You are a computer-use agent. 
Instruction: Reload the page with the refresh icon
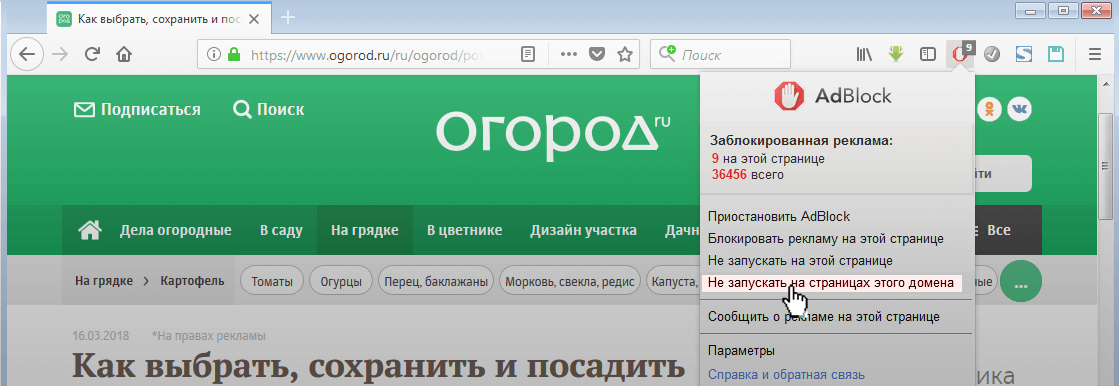[x=92, y=54]
